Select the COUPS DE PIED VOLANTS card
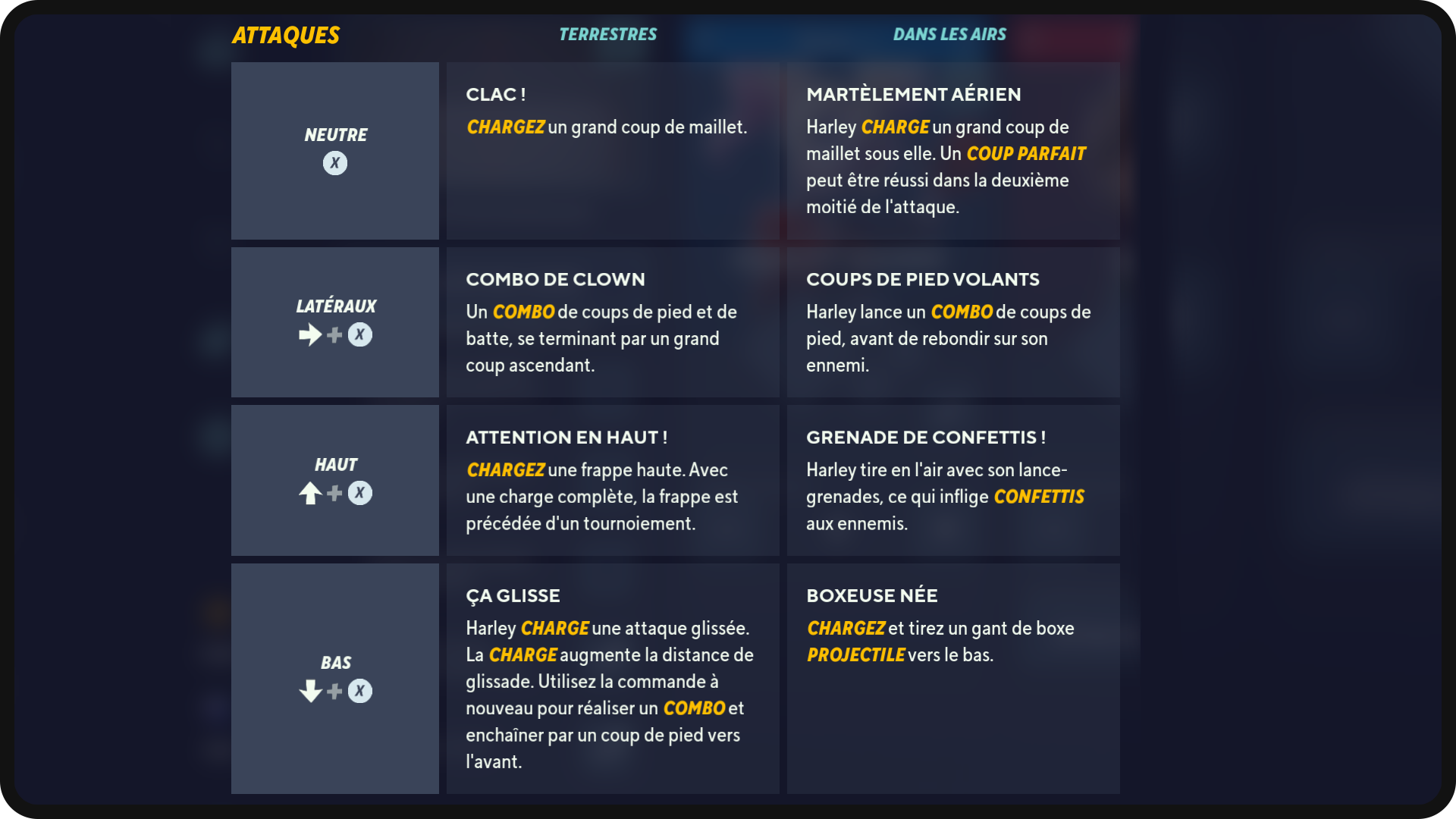This screenshot has height=819, width=1456. click(953, 322)
